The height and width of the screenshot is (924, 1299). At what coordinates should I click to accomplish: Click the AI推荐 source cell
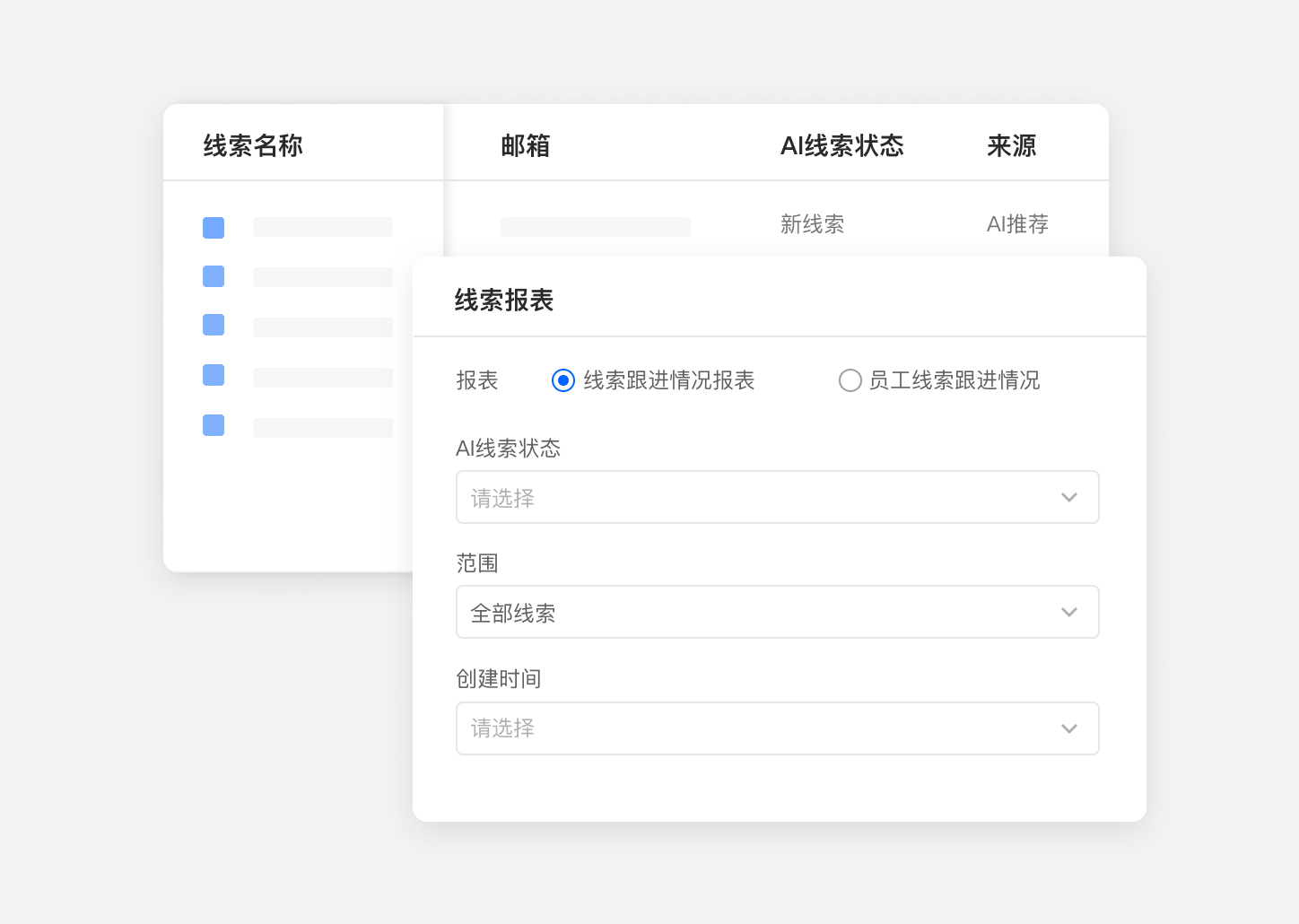coord(1017,224)
